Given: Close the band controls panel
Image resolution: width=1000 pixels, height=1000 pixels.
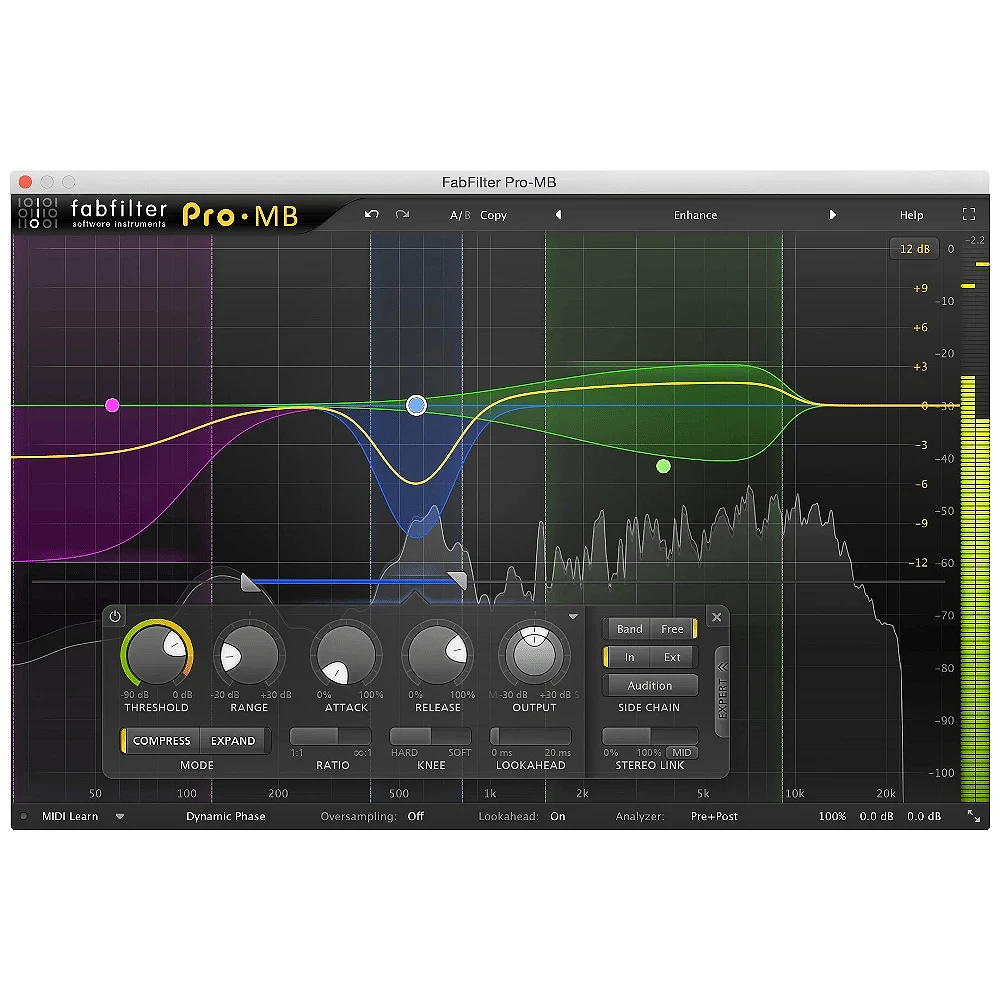Looking at the screenshot, I should pyautogui.click(x=716, y=618).
